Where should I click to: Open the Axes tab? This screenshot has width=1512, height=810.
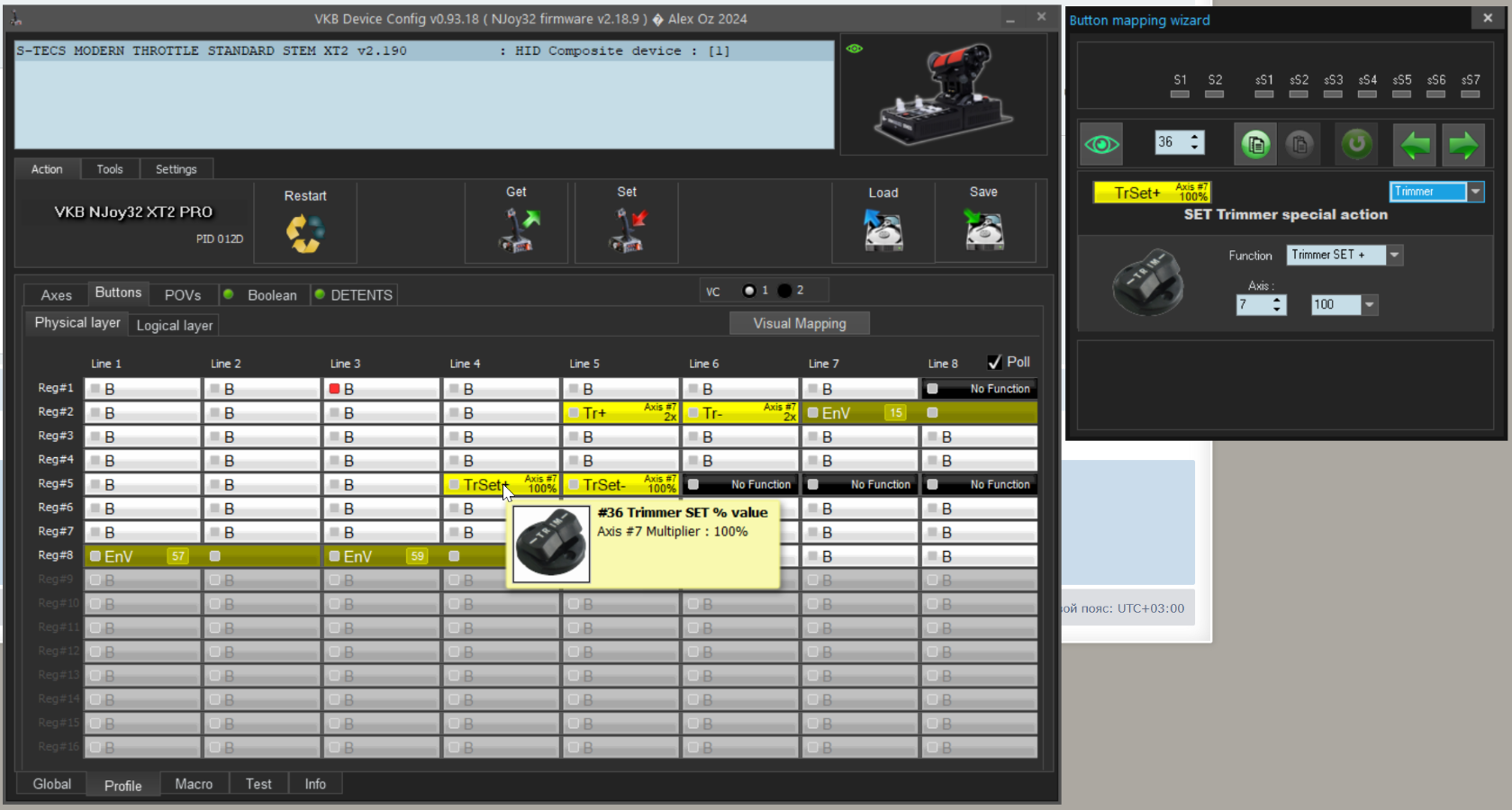click(x=56, y=295)
